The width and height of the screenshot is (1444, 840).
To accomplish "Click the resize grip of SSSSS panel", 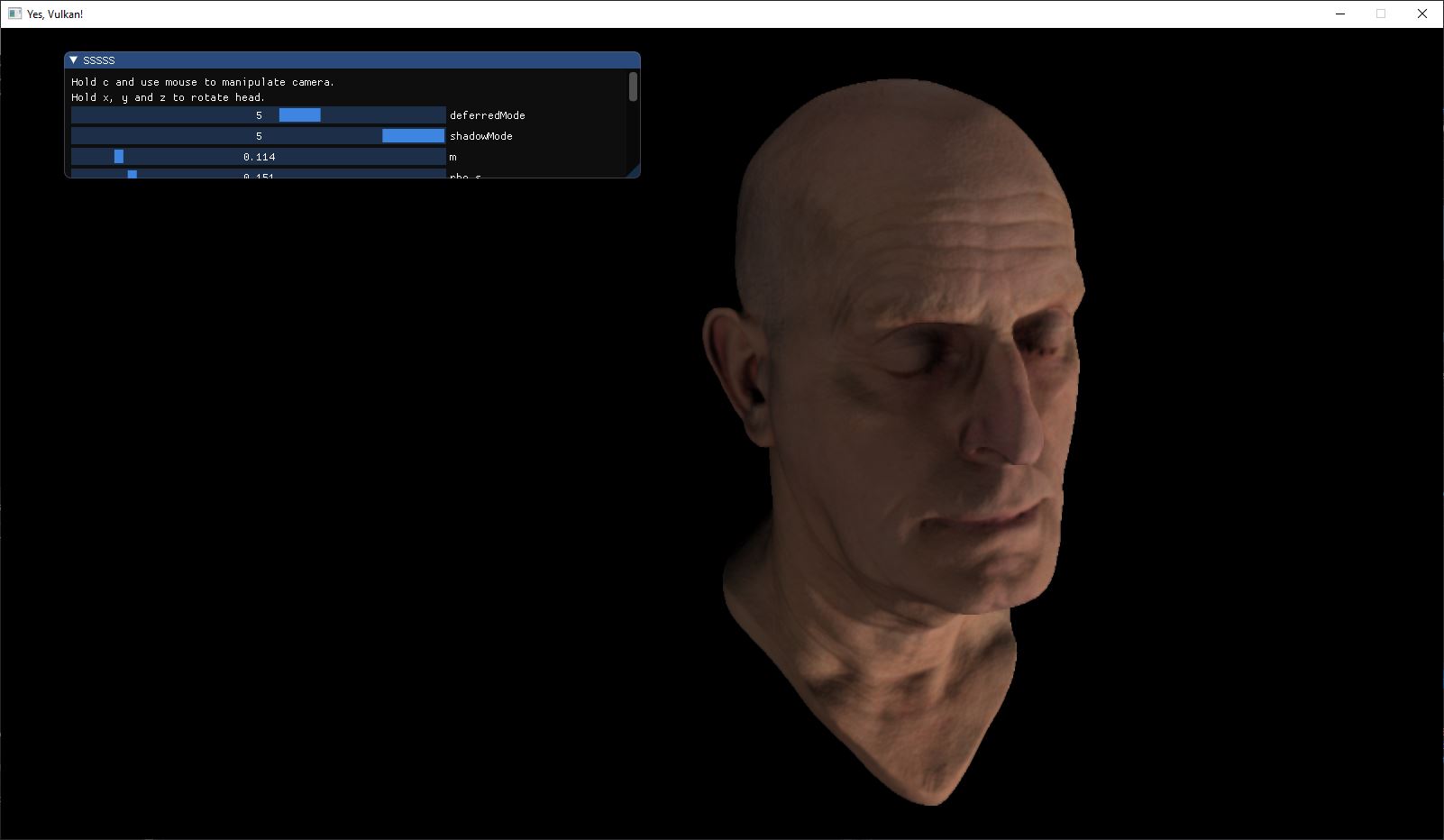I will 634,171.
